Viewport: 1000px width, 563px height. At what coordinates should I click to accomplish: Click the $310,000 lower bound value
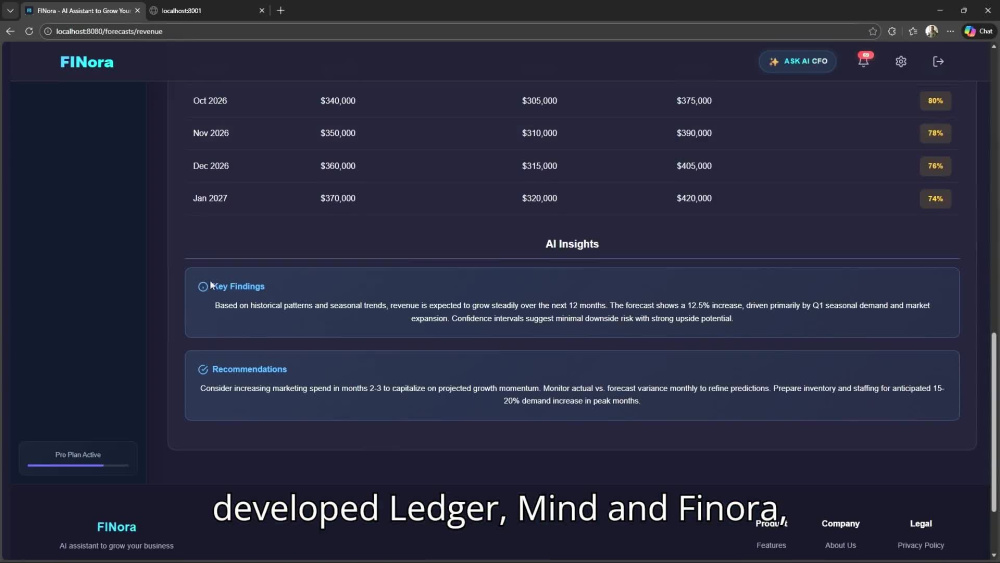(540, 133)
